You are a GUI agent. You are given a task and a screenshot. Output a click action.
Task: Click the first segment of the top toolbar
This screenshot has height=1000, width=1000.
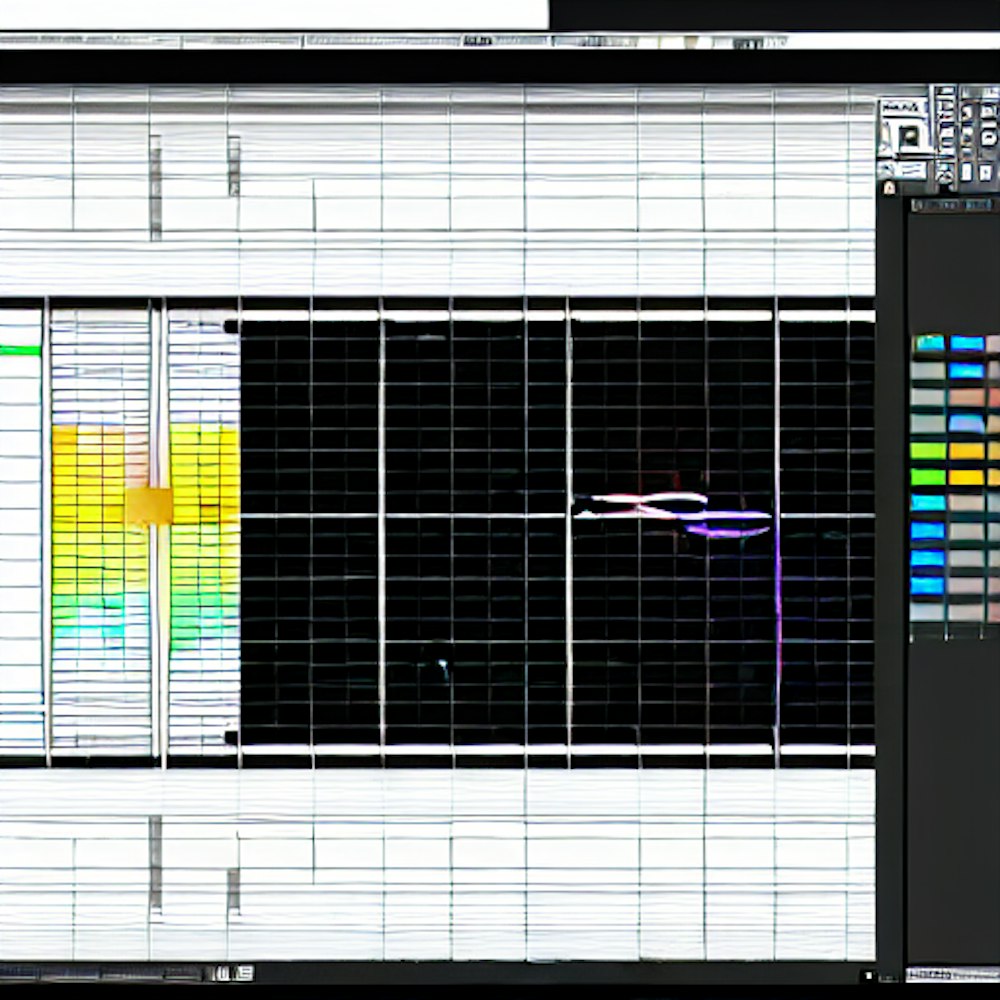coord(90,41)
